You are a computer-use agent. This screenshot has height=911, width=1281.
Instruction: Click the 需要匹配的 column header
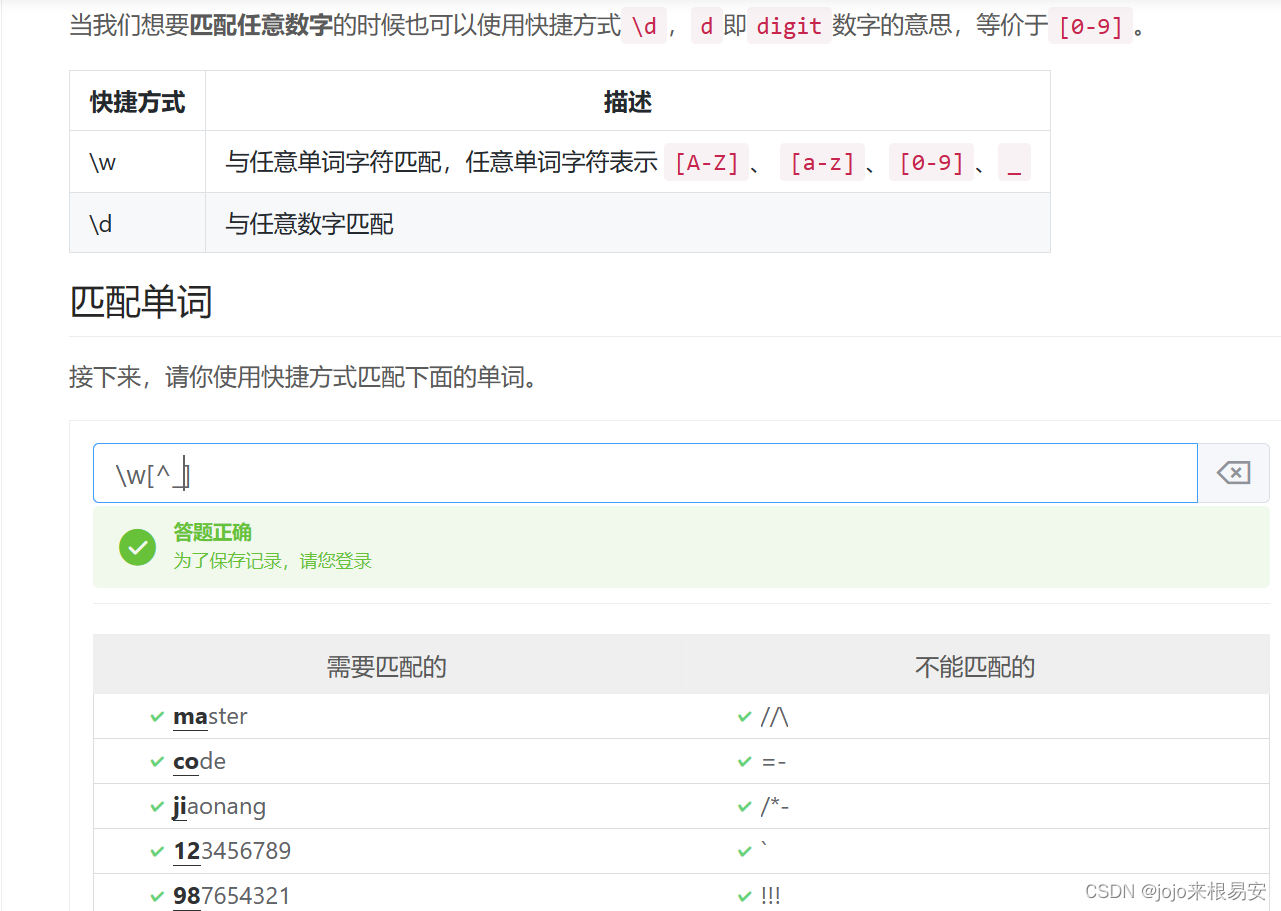click(x=386, y=667)
